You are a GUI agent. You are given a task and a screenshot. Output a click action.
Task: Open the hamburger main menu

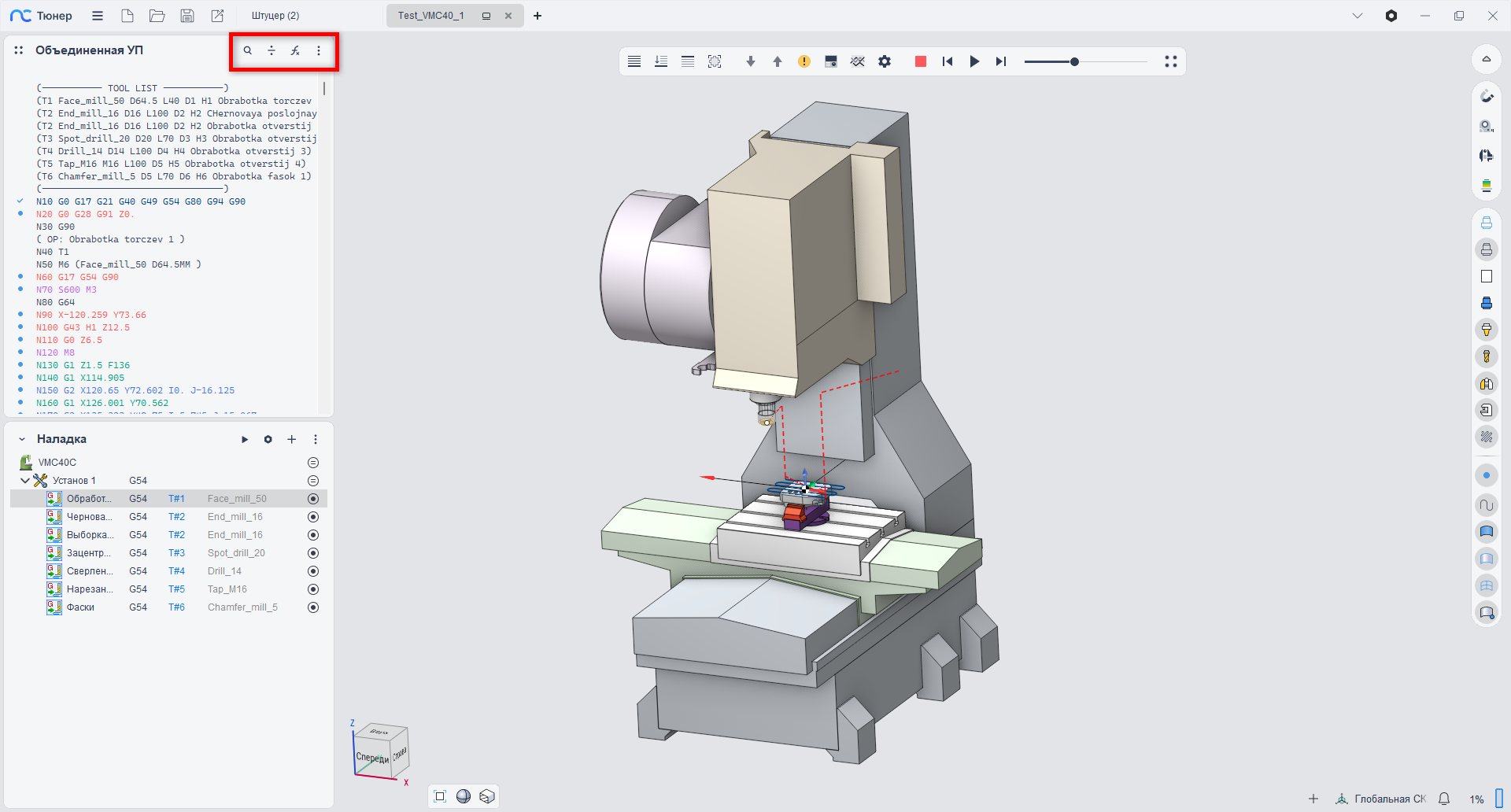pyautogui.click(x=98, y=16)
